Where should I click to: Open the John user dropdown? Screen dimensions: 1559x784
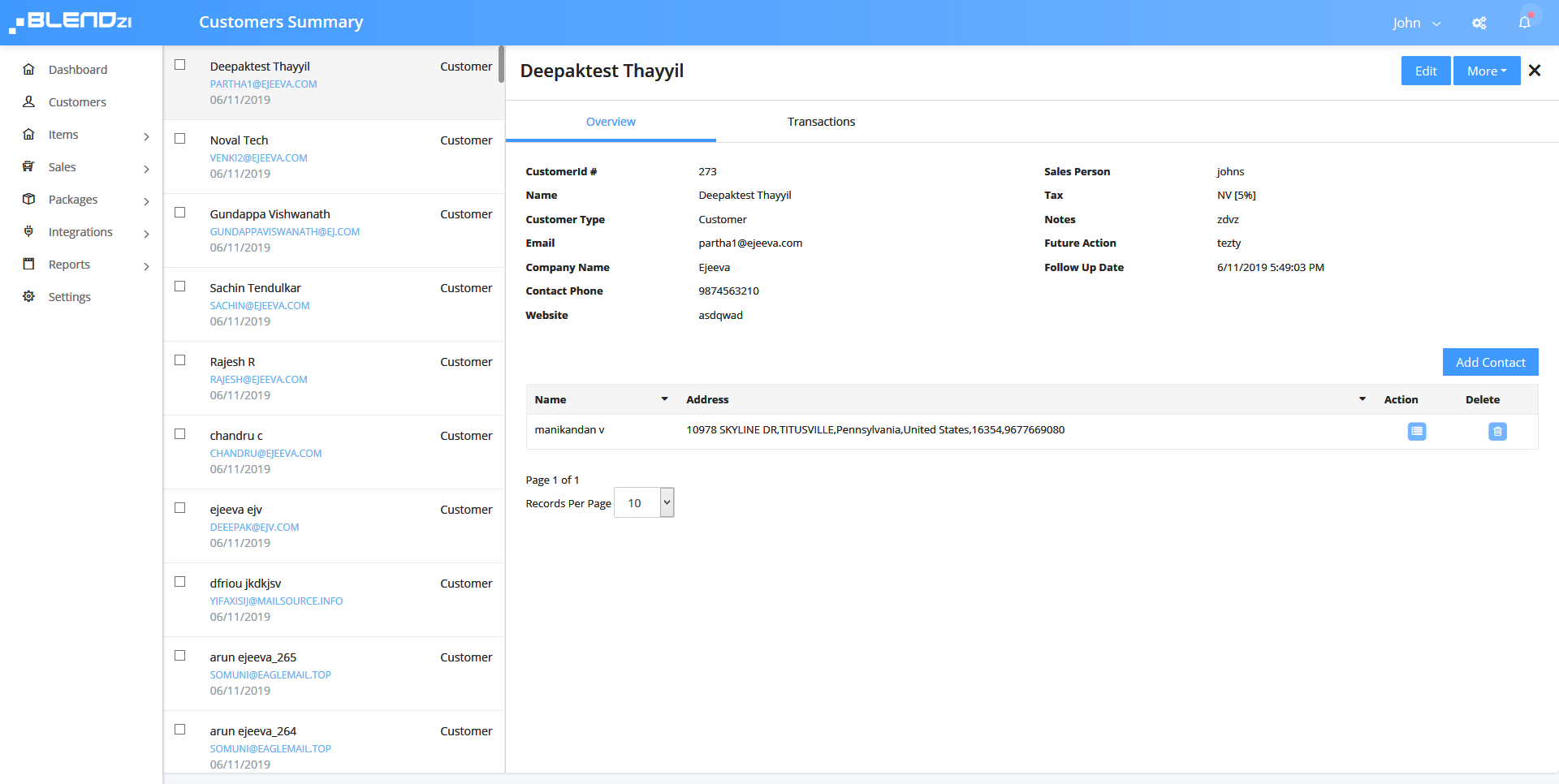tap(1417, 23)
